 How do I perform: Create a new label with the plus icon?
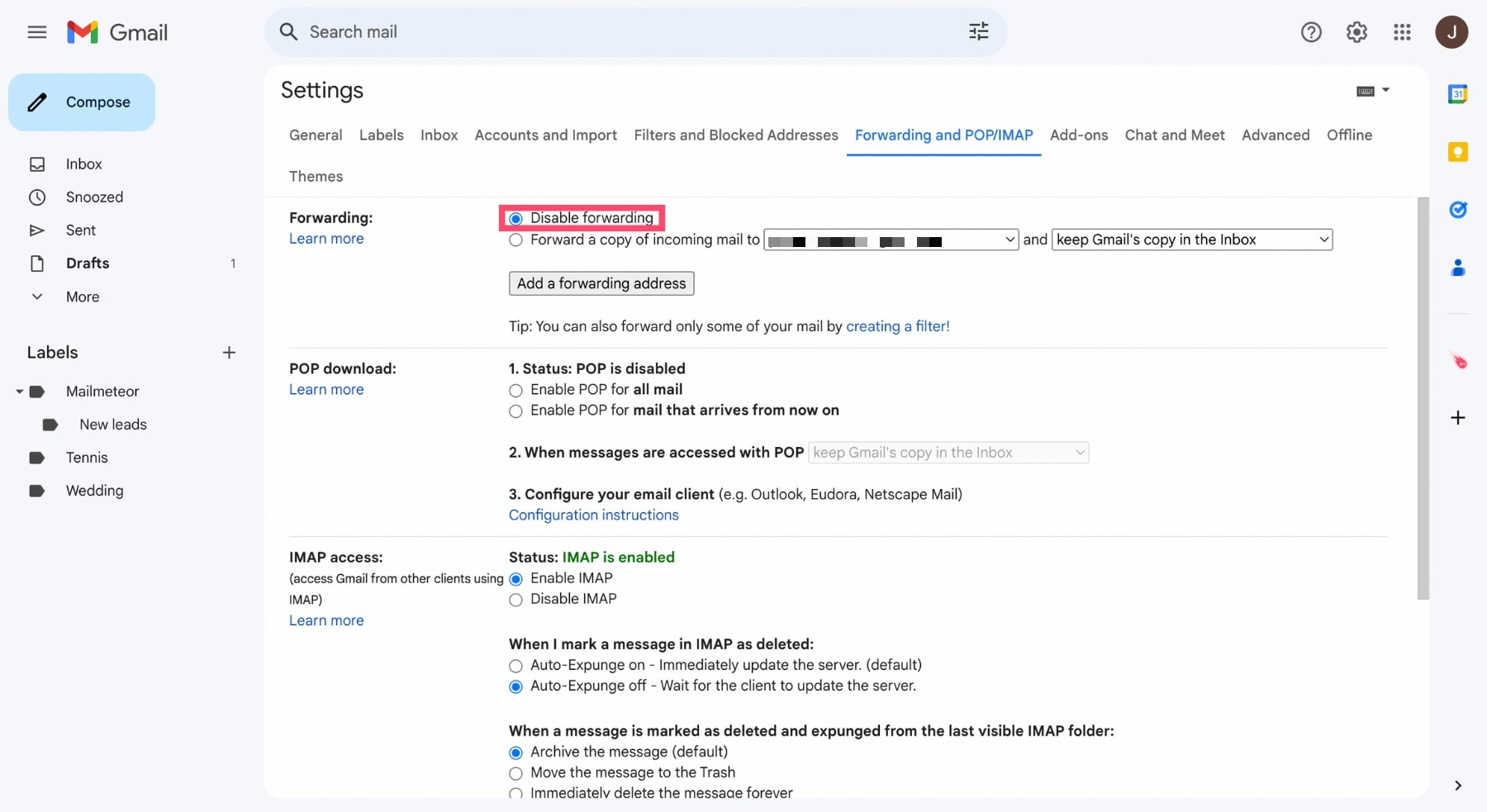[229, 352]
